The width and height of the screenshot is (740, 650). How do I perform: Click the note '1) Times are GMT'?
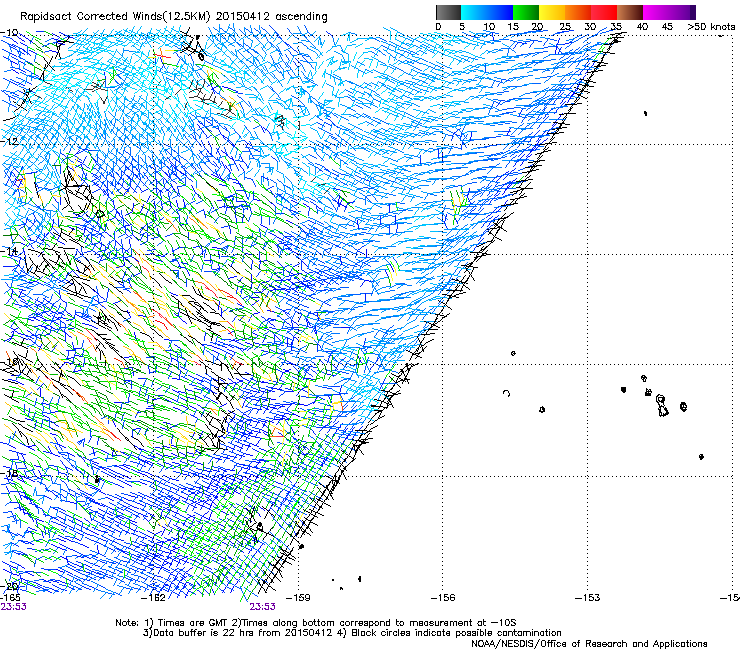188,623
